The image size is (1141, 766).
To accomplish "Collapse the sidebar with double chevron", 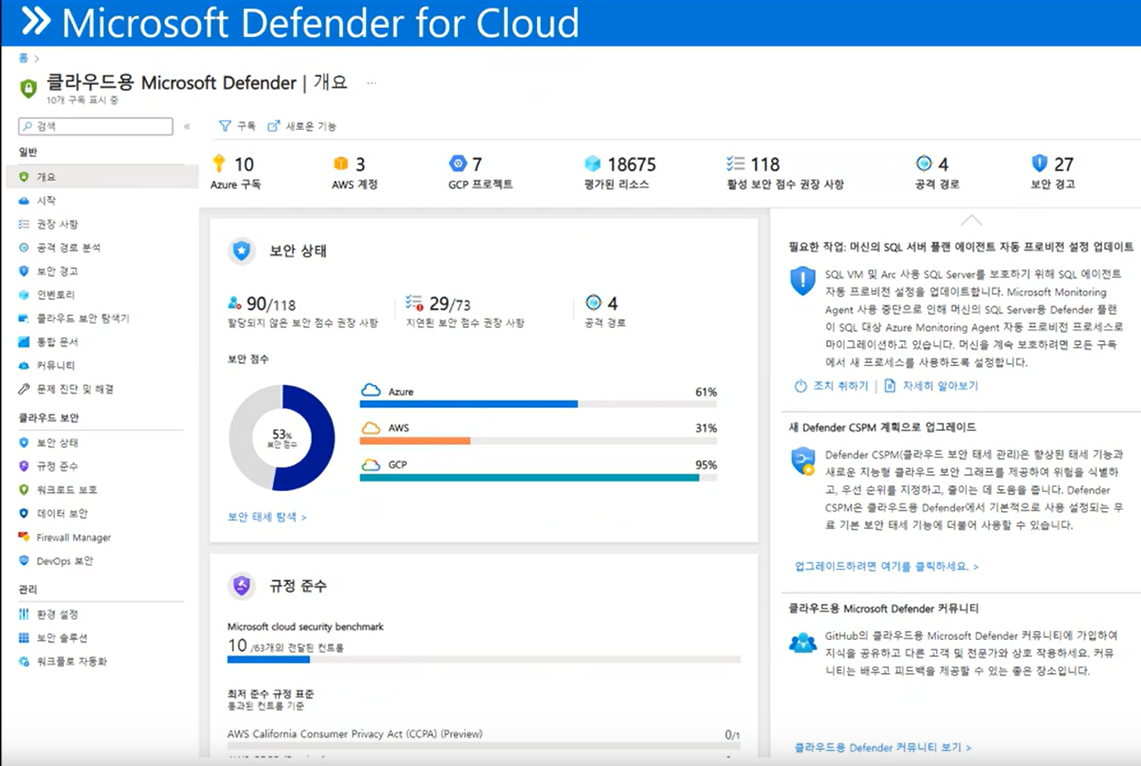I will coord(187,126).
